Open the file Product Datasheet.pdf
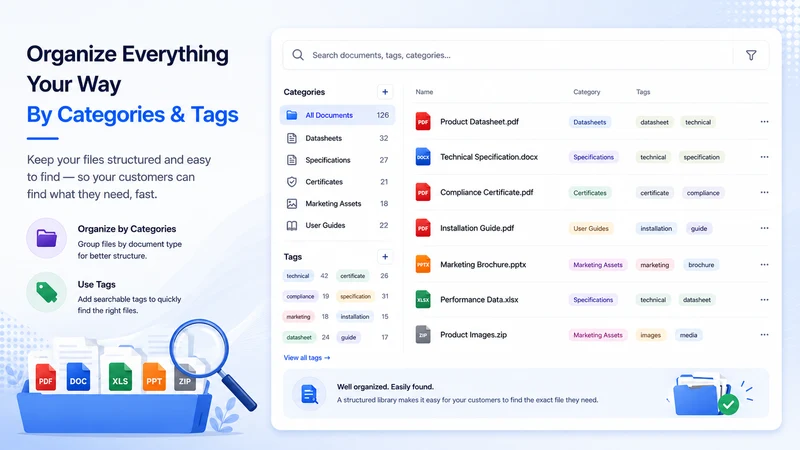Image resolution: width=800 pixels, height=450 pixels. click(480, 121)
